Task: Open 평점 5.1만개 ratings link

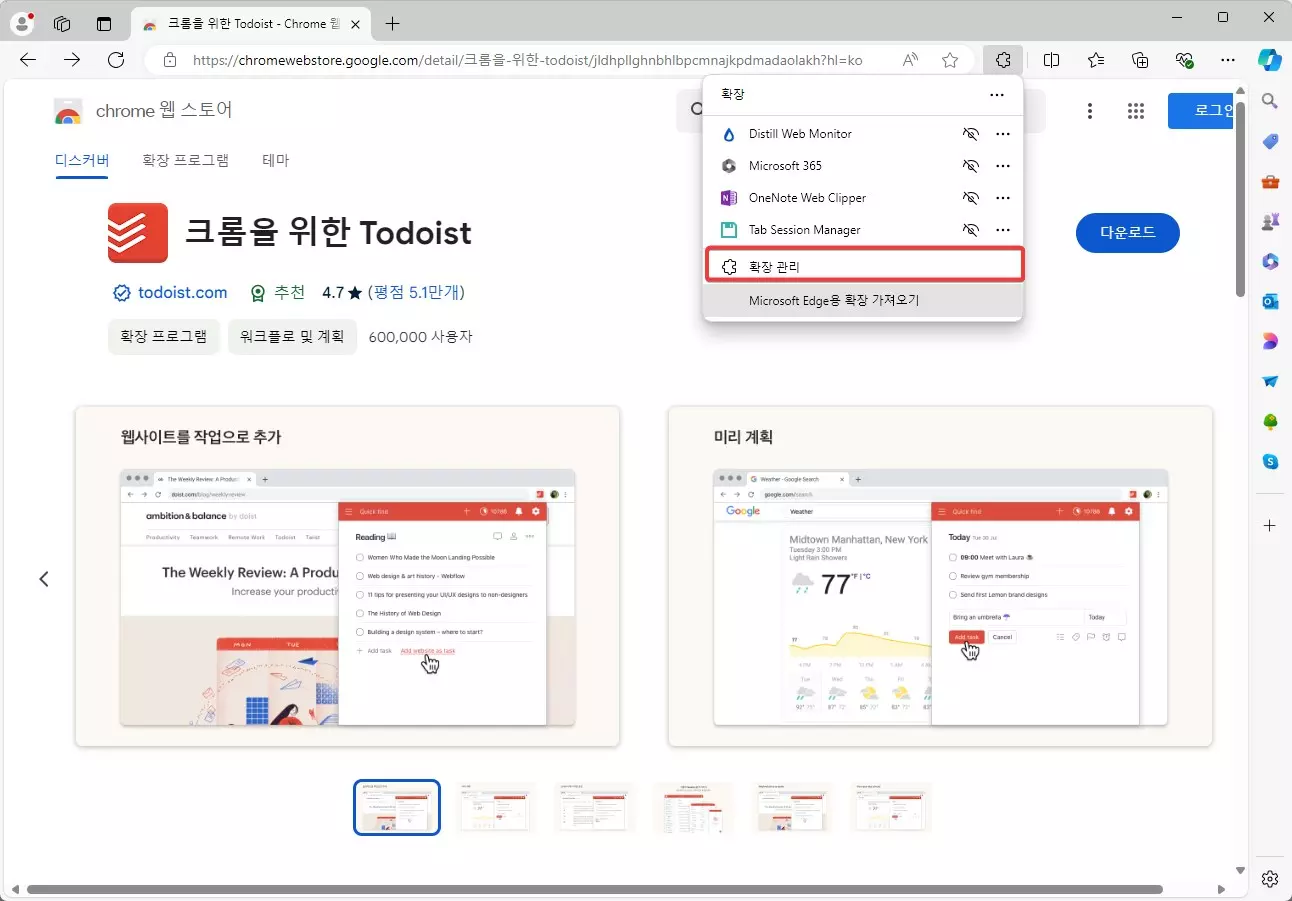Action: [416, 293]
